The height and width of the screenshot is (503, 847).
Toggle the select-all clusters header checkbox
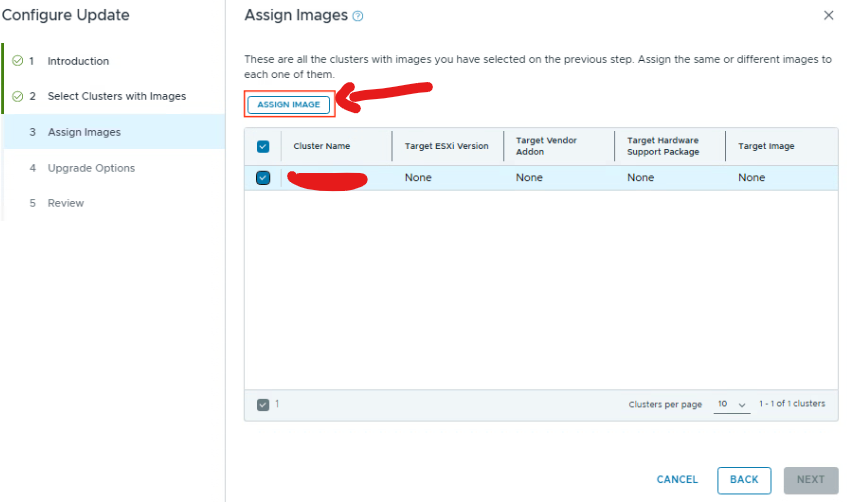[x=263, y=146]
